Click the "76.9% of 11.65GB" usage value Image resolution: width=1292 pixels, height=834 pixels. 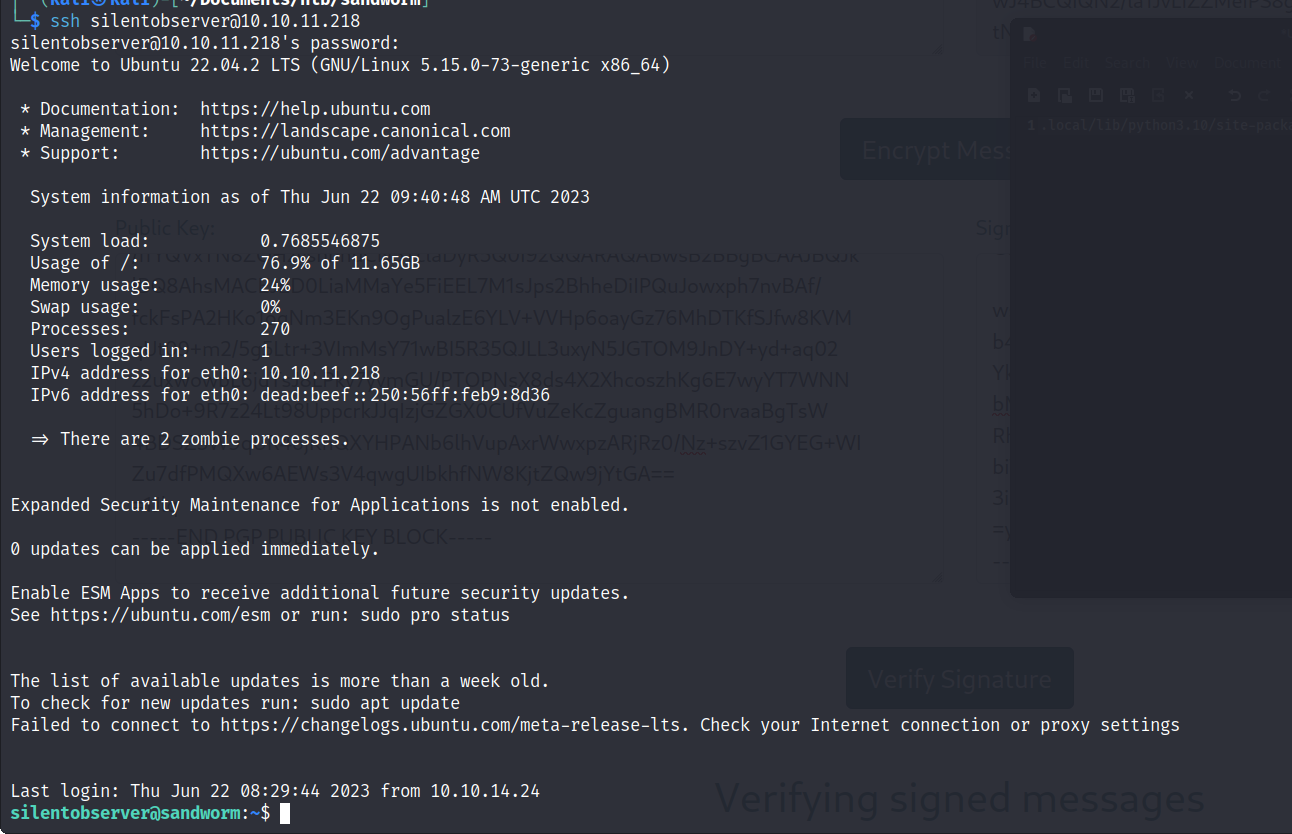tap(340, 263)
